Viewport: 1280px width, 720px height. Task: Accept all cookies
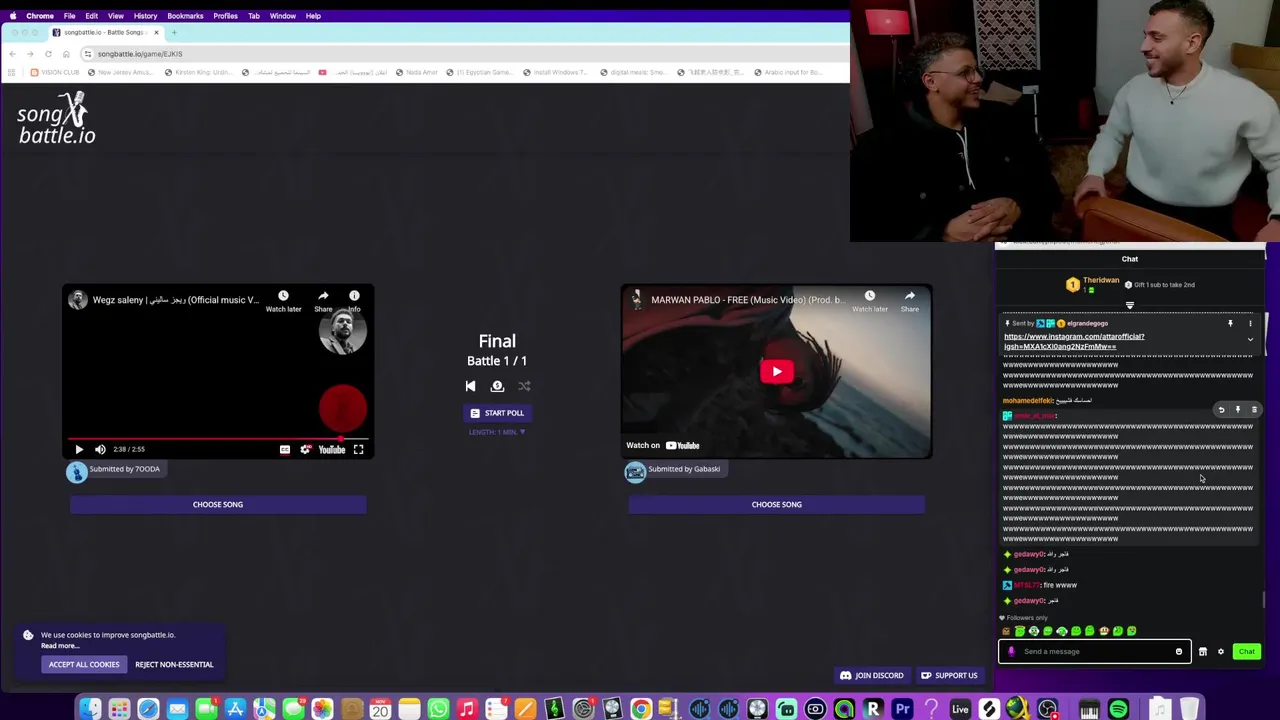(84, 664)
